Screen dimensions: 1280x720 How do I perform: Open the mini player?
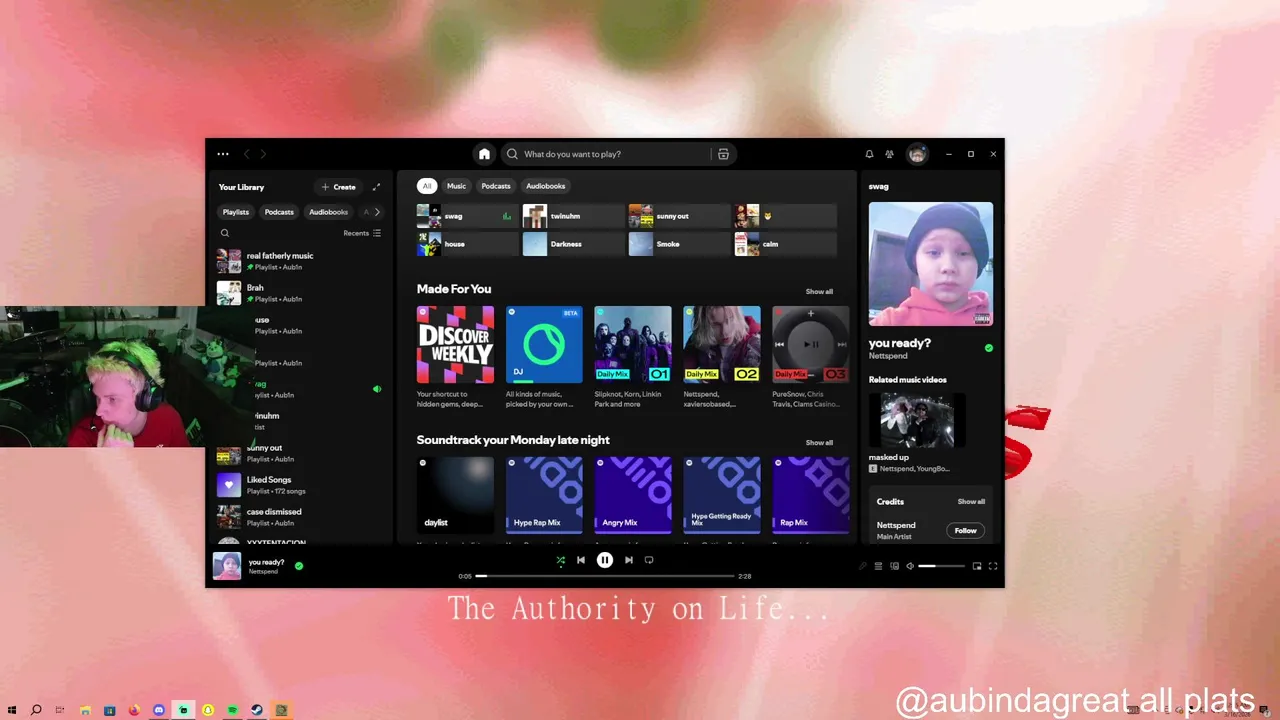tap(977, 566)
